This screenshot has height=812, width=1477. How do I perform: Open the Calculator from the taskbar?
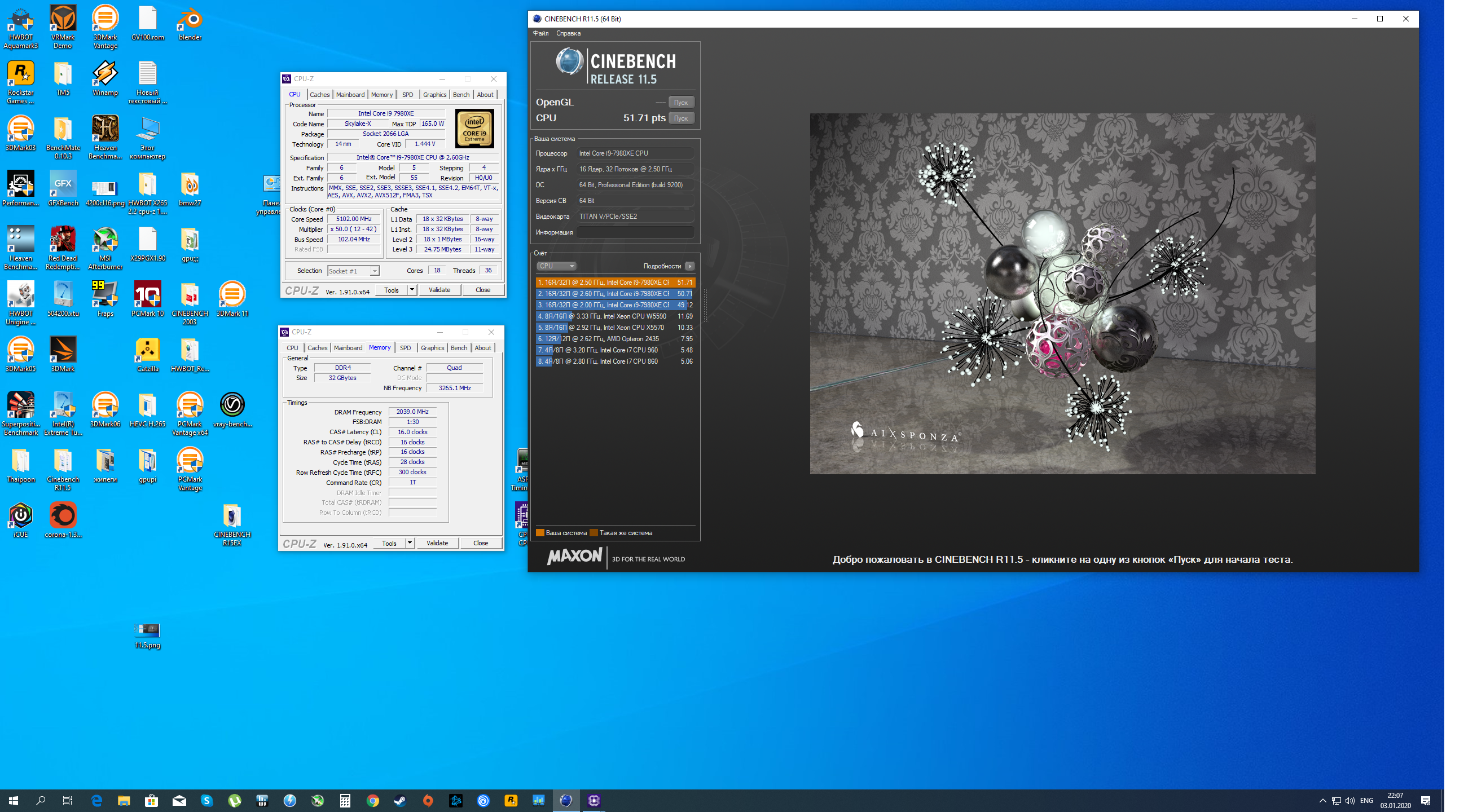[345, 801]
